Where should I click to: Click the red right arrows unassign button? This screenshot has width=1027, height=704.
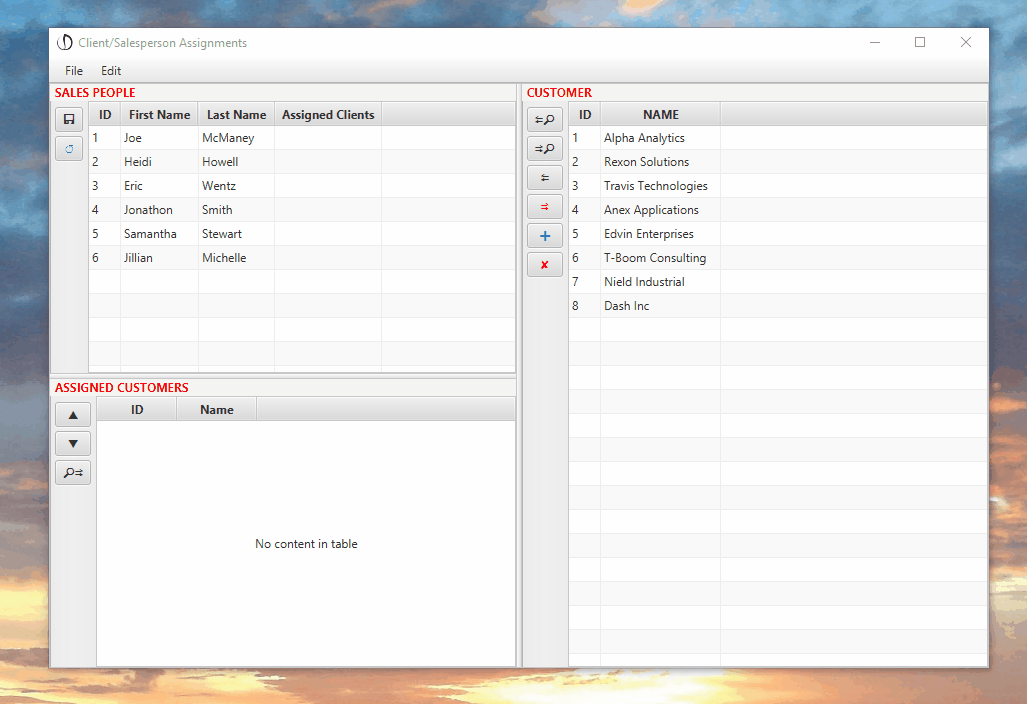click(544, 206)
